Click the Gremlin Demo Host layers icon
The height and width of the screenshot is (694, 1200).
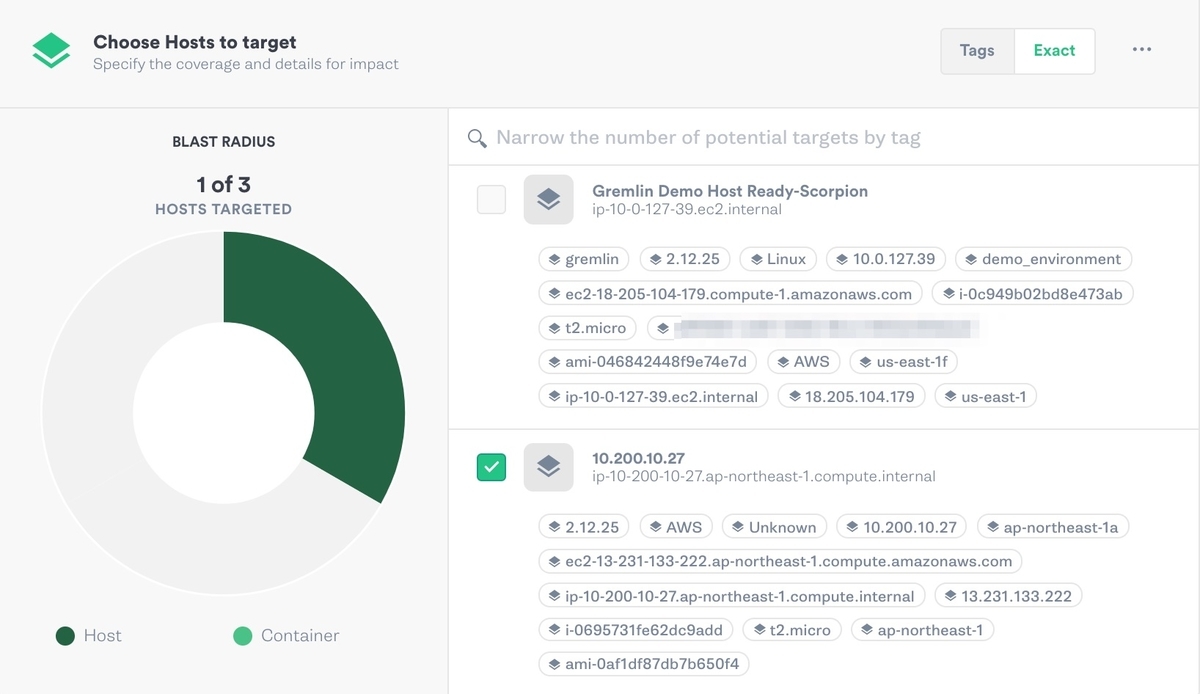548,199
